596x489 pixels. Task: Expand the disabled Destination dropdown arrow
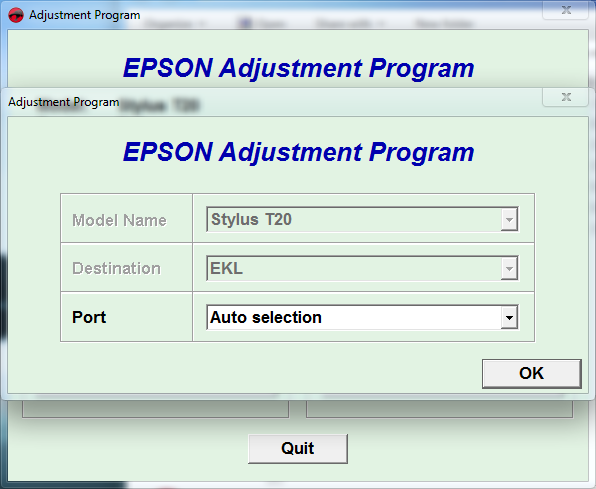(x=509, y=268)
